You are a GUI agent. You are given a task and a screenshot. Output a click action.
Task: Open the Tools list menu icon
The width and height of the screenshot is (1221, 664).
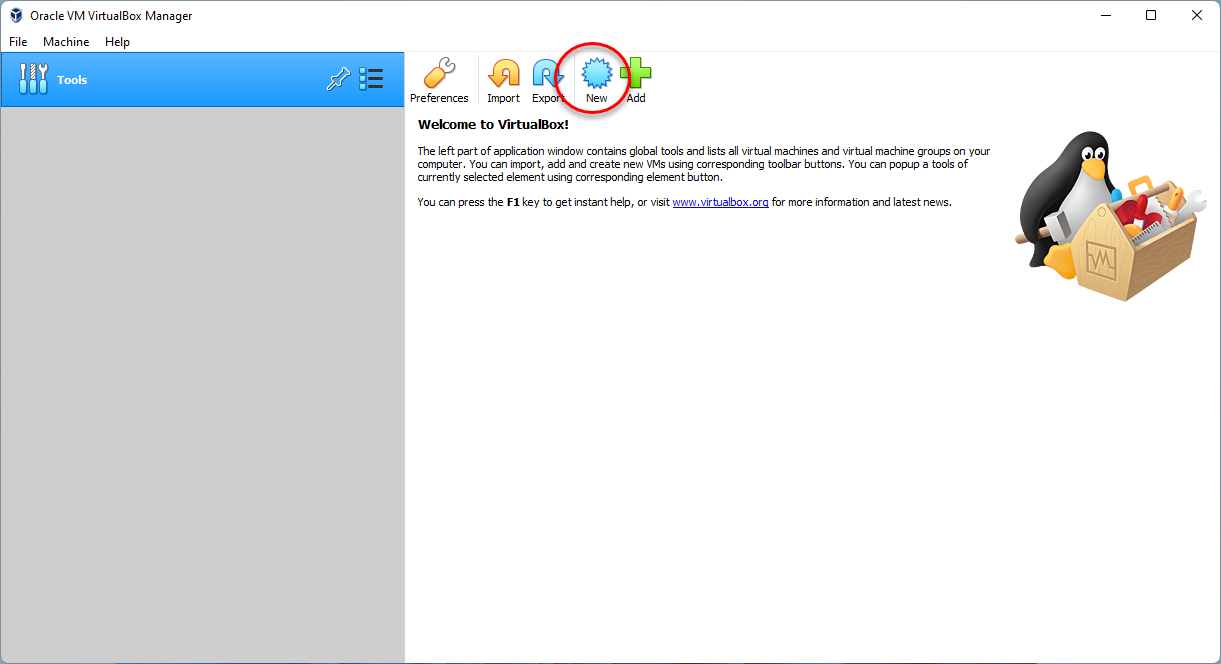(372, 79)
